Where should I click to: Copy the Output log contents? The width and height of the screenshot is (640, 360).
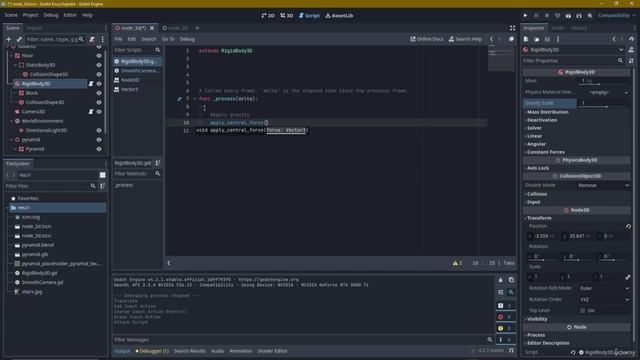[x=511, y=280]
